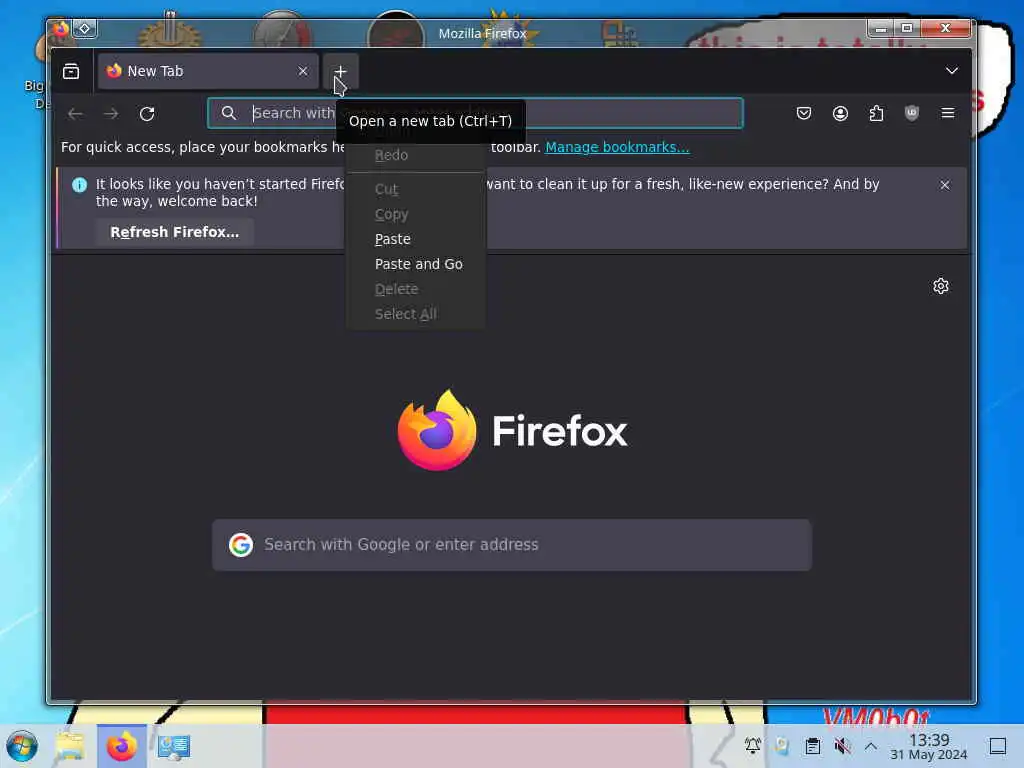The height and width of the screenshot is (768, 1024).
Task: Focus the Search with Google or enter address box
Action: pyautogui.click(x=511, y=545)
